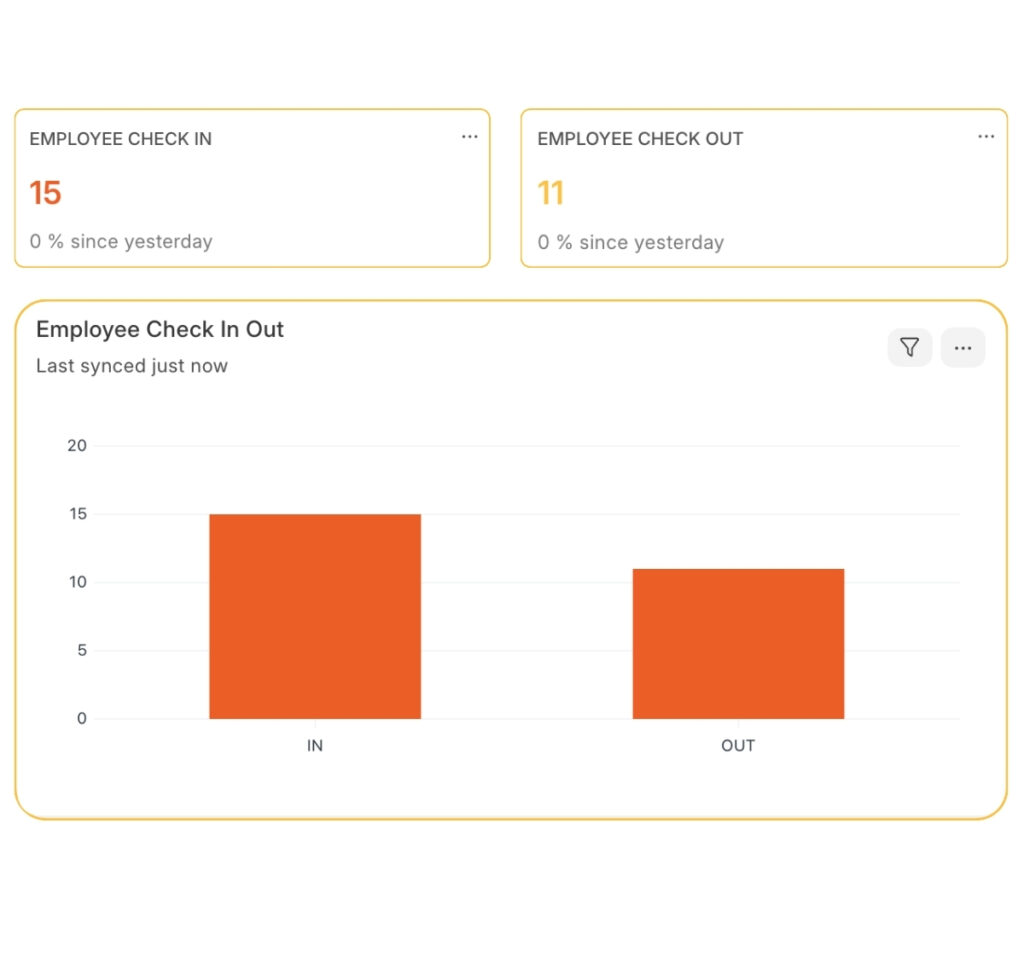Click the three-dot icon next to the filter button
Image resolution: width=1024 pixels, height=957 pixels.
(x=963, y=347)
